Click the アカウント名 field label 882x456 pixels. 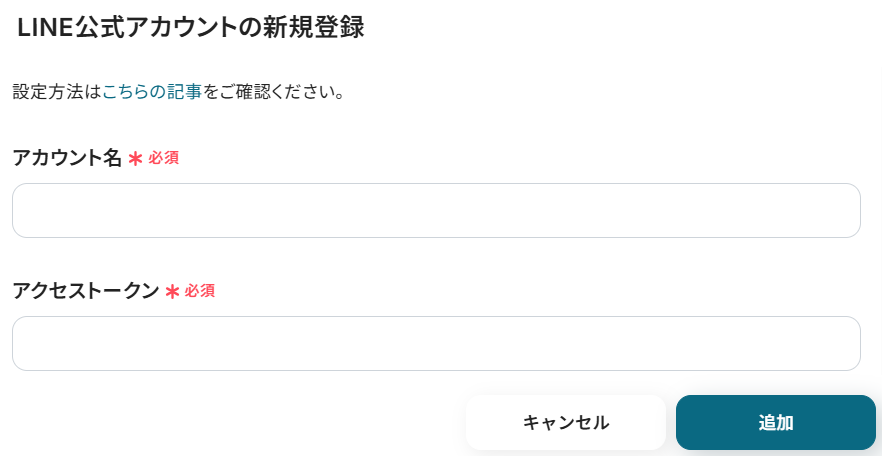pos(66,158)
